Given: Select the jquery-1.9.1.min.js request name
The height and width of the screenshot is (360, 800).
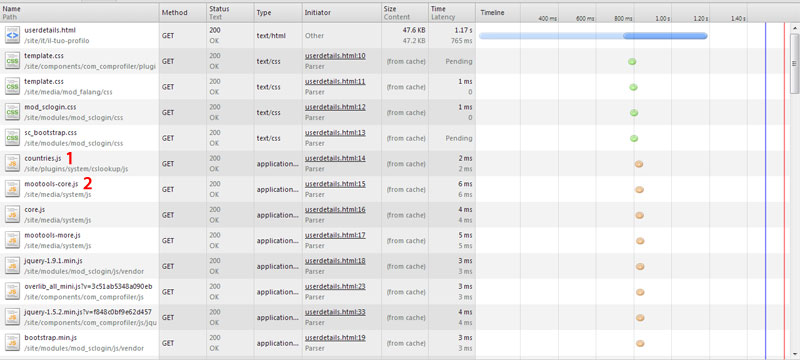Looking at the screenshot, I should (55, 261).
